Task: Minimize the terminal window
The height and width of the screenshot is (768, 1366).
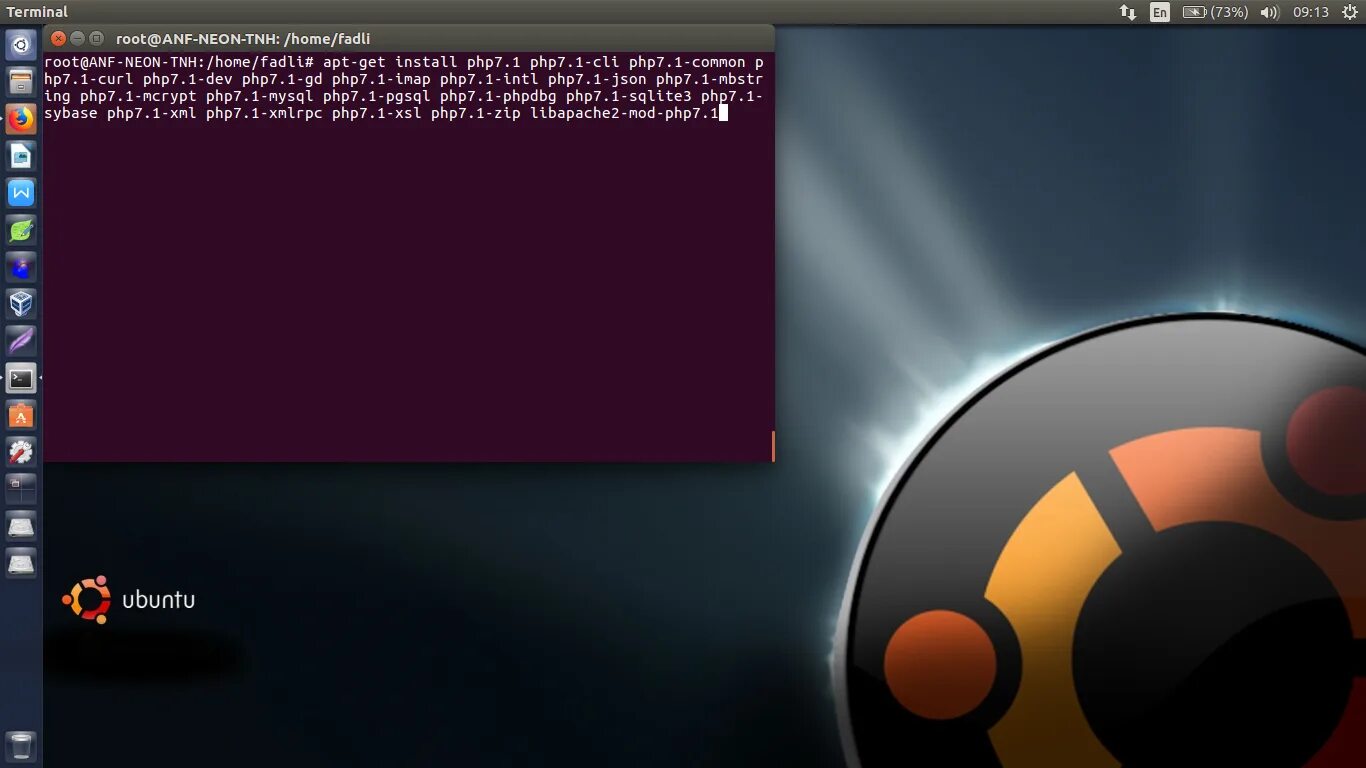Action: coord(77,38)
